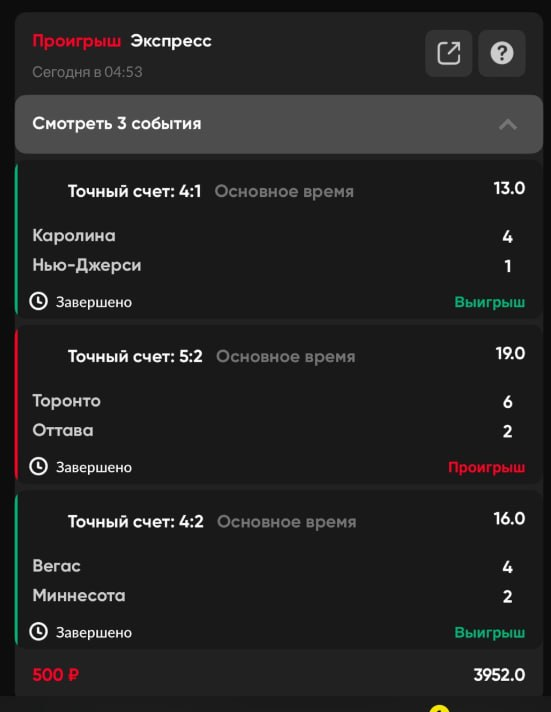Screen dimensions: 551x712
Task: Open the Каролина vs Нью-Джерси event
Action: click(x=279, y=251)
